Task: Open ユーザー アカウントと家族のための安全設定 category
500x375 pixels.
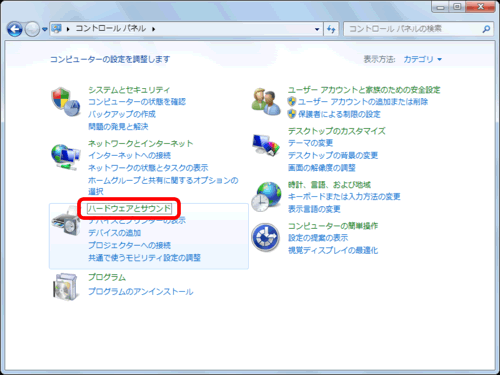Action: pyautogui.click(x=364, y=90)
